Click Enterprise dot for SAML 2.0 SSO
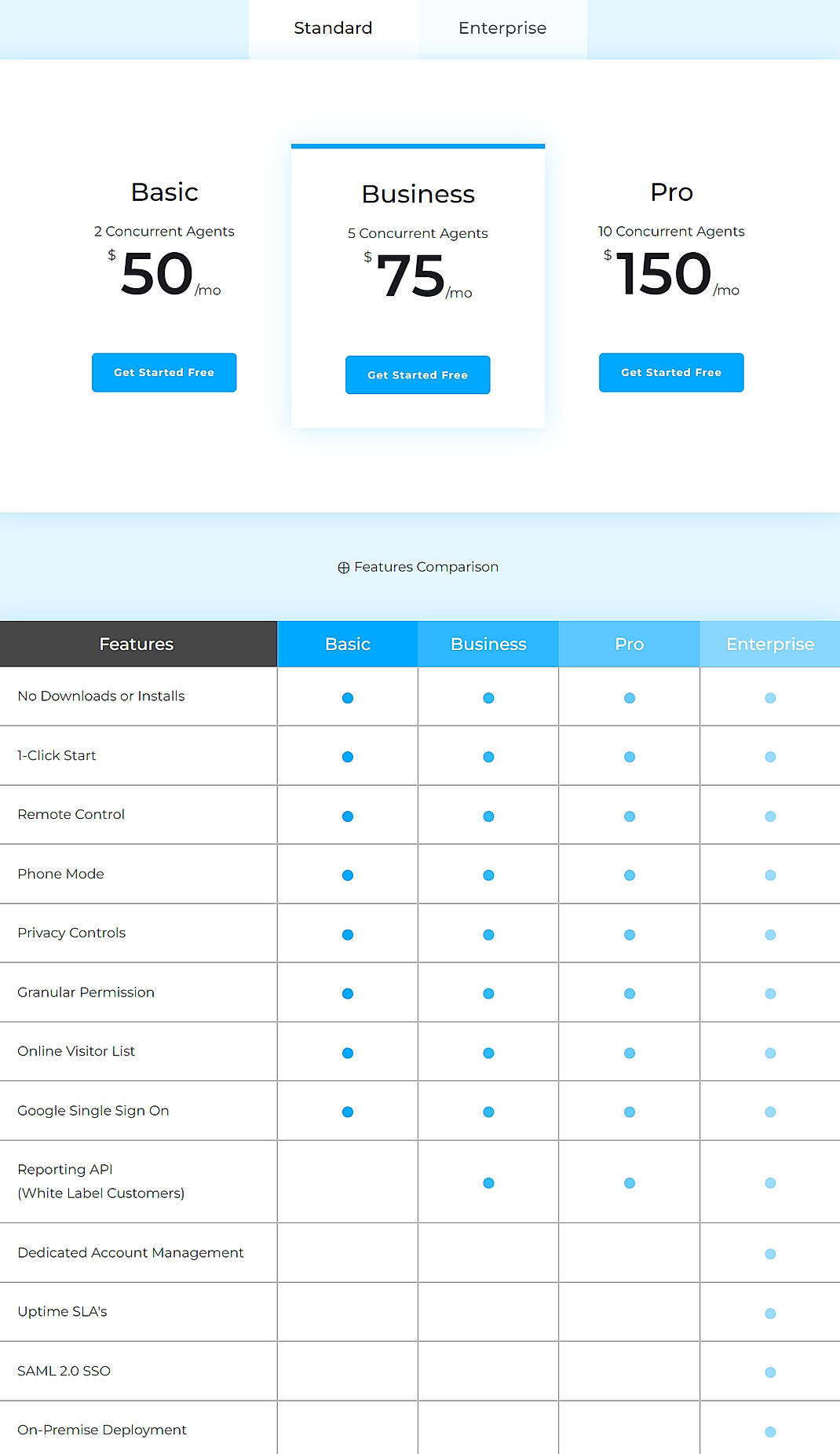Image resolution: width=840 pixels, height=1454 pixels. [770, 1372]
